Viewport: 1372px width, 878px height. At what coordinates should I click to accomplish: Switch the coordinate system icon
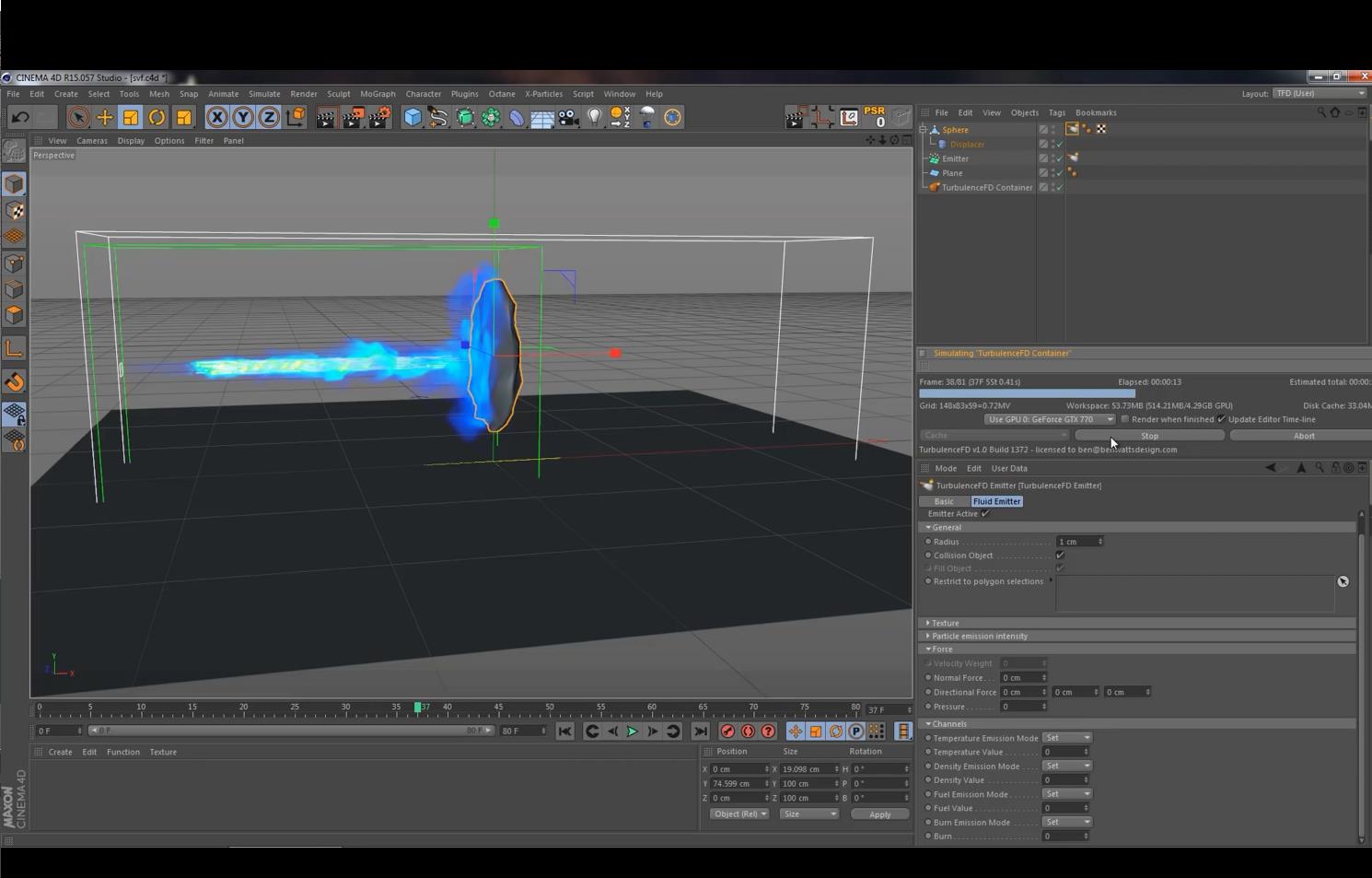pos(296,117)
